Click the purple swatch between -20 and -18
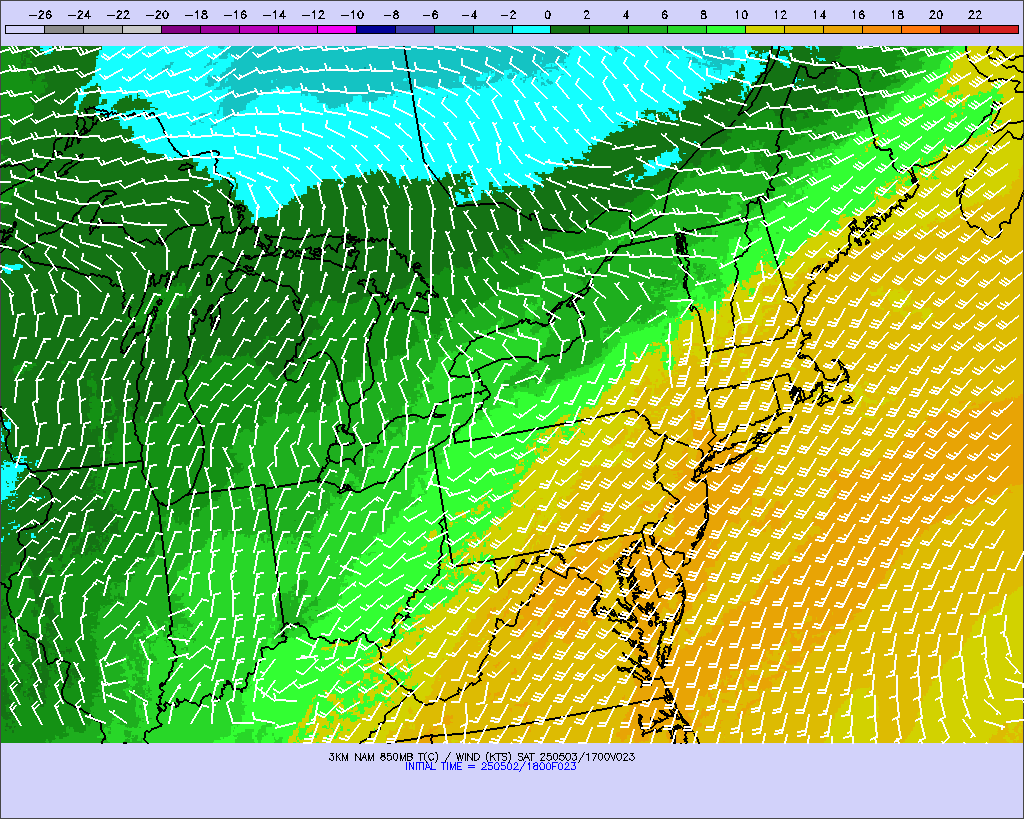The image size is (1024, 819). pyautogui.click(x=181, y=29)
